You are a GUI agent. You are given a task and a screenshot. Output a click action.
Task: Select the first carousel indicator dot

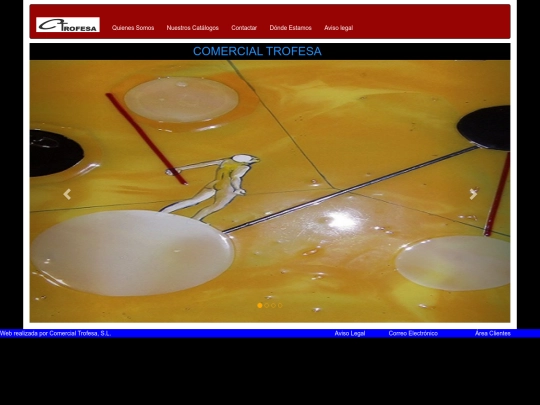pos(260,305)
